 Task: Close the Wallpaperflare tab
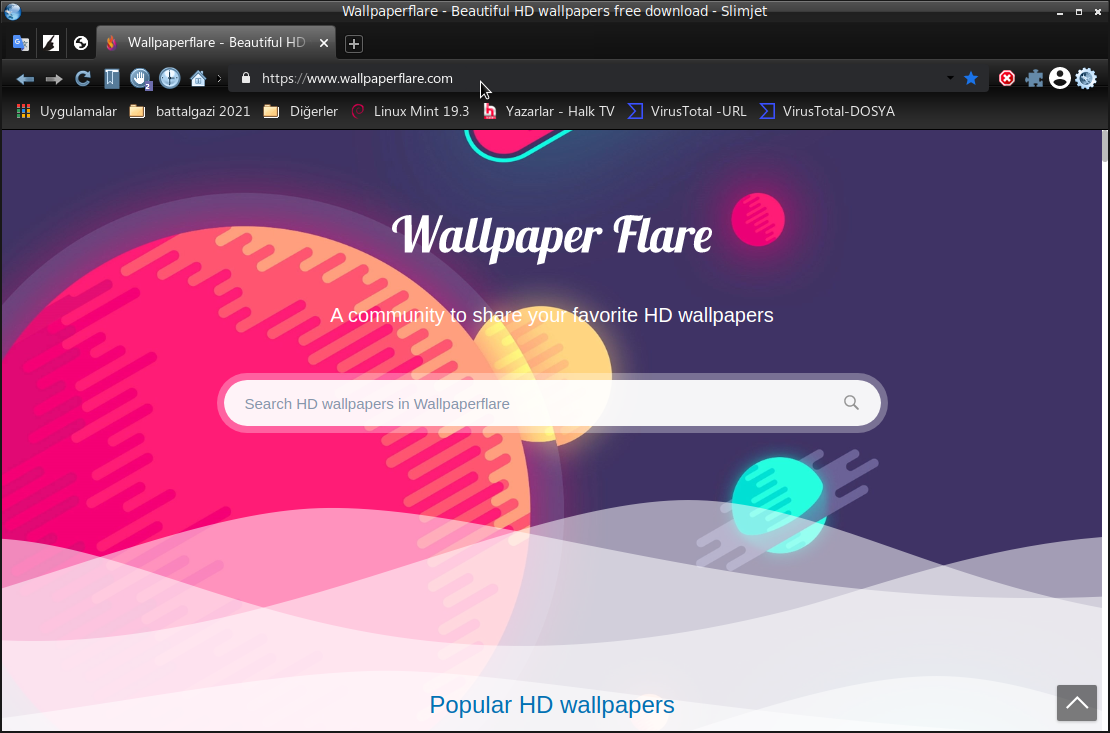coord(324,43)
